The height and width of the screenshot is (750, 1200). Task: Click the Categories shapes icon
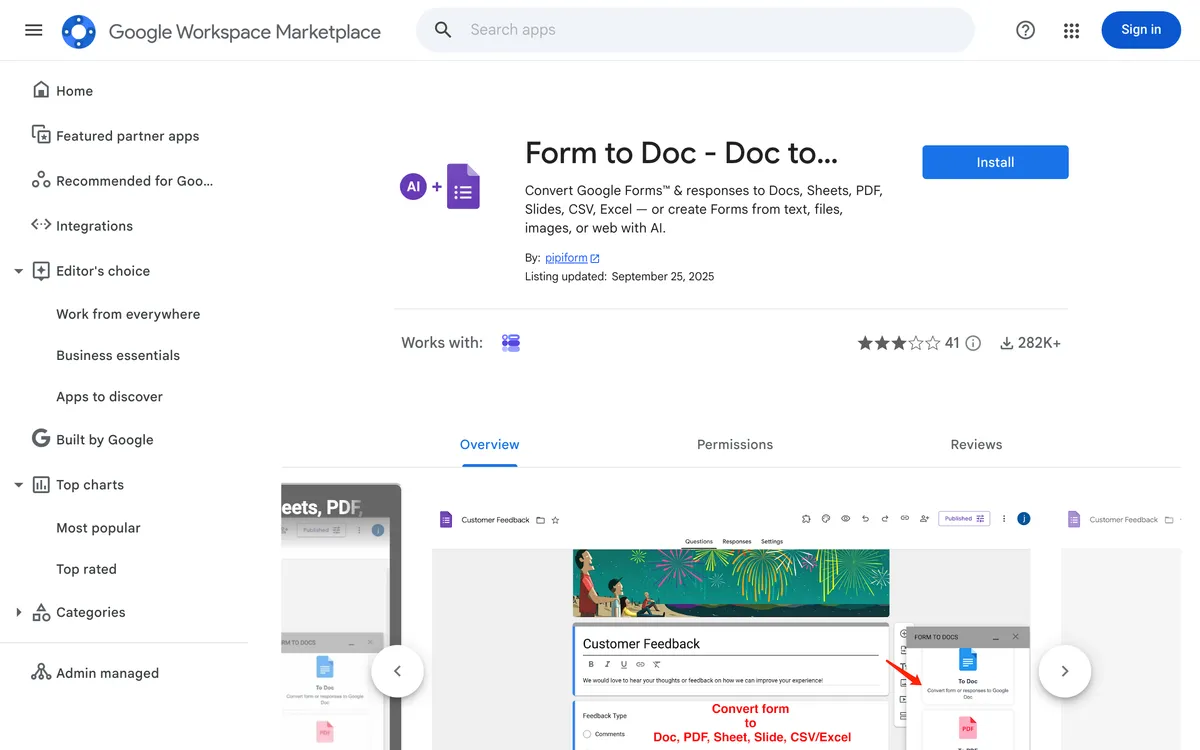point(41,612)
